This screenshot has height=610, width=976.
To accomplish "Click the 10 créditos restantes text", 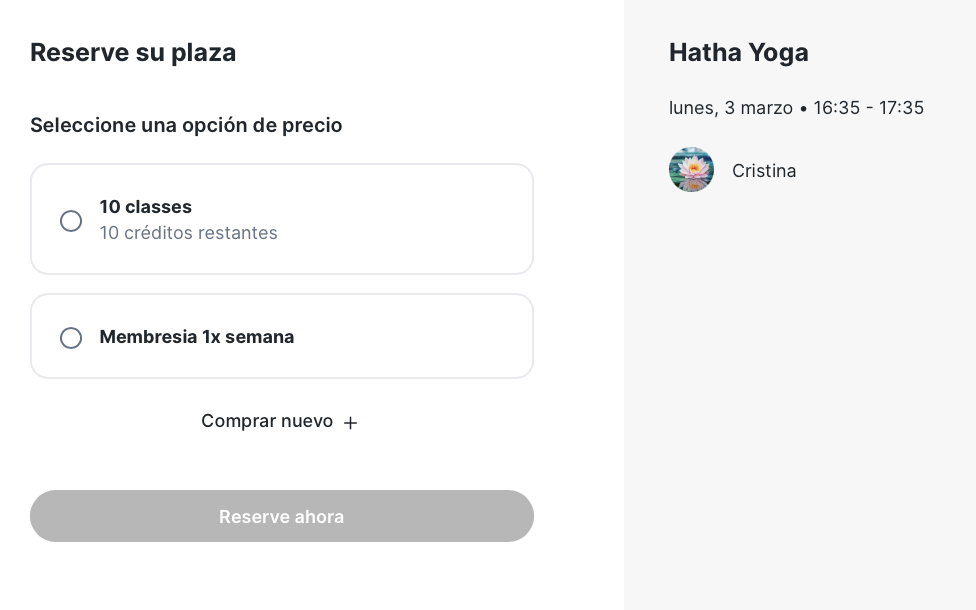I will [189, 233].
